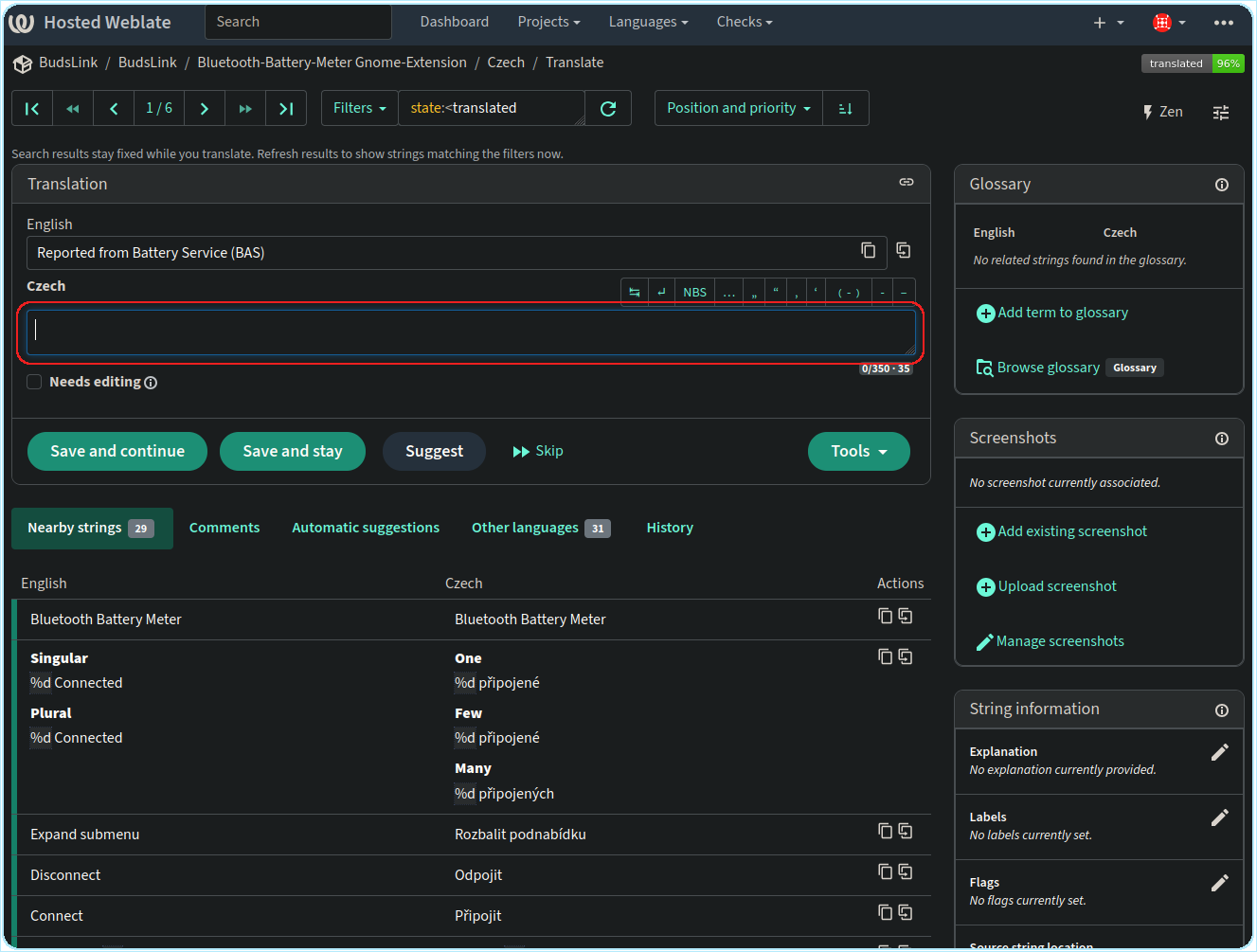1257x952 pixels.
Task: Focus the Czech translation text area
Action: pyautogui.click(x=471, y=332)
